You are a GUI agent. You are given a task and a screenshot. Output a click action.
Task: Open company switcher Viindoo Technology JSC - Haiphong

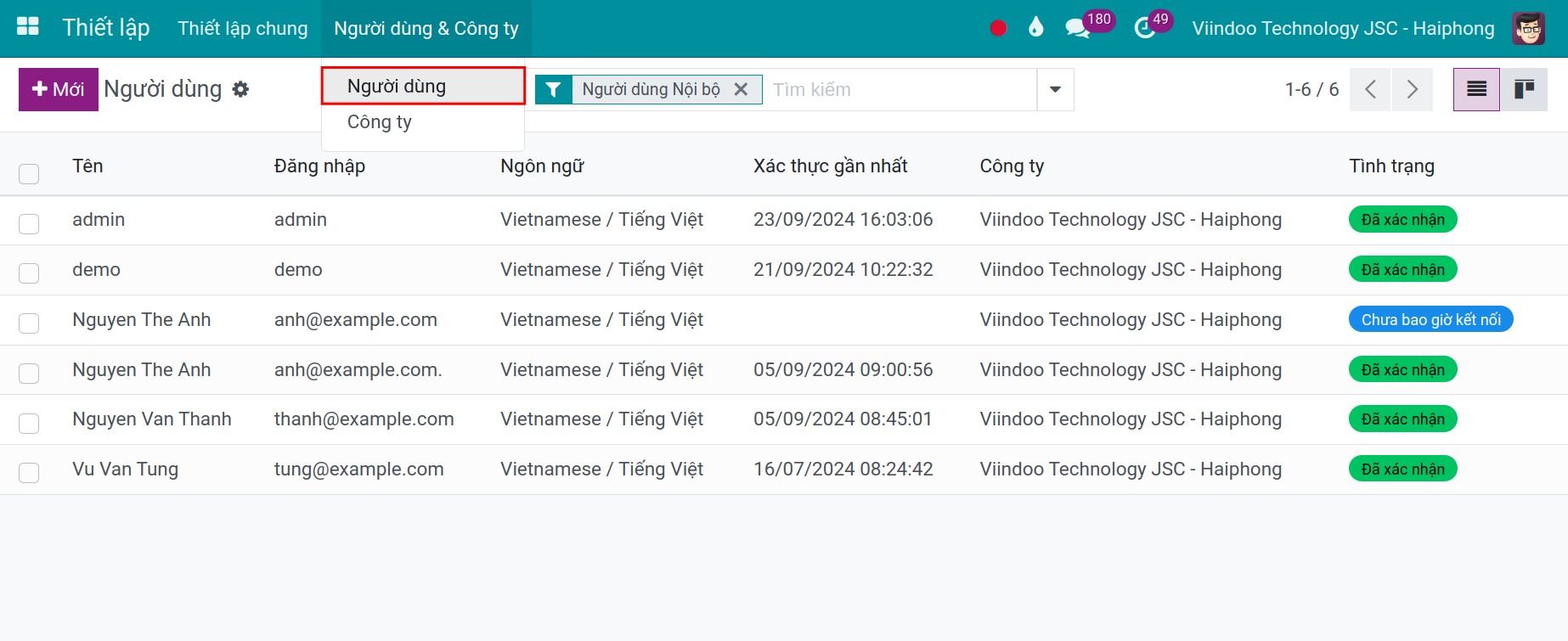[1343, 28]
